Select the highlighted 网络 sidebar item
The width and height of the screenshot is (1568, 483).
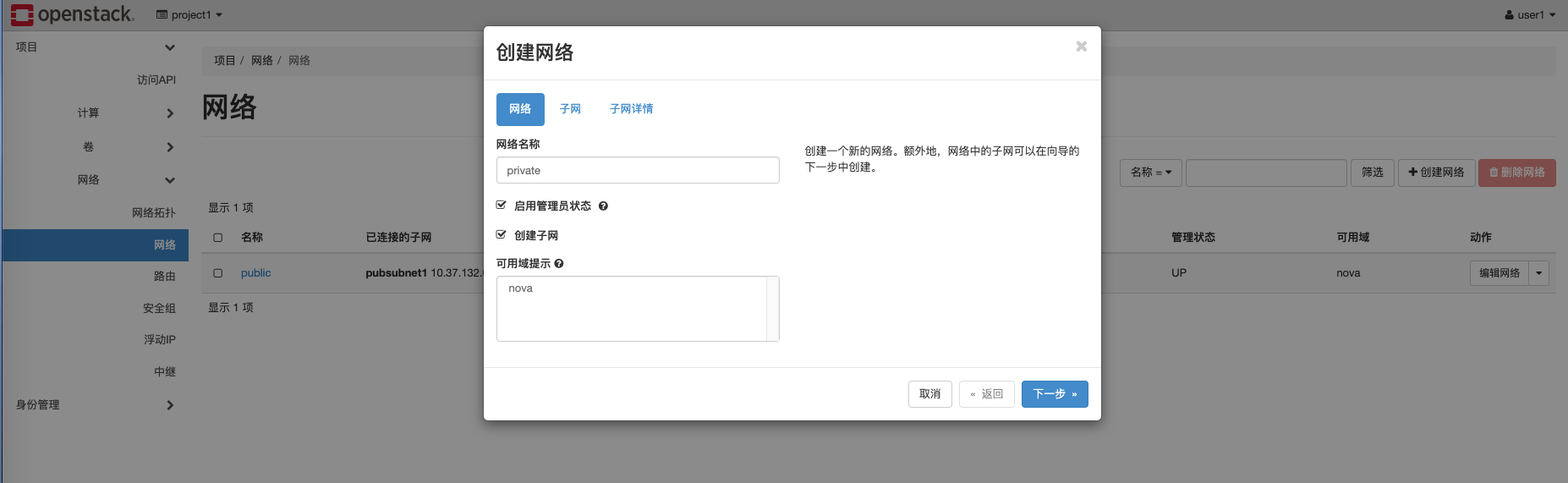coord(96,245)
